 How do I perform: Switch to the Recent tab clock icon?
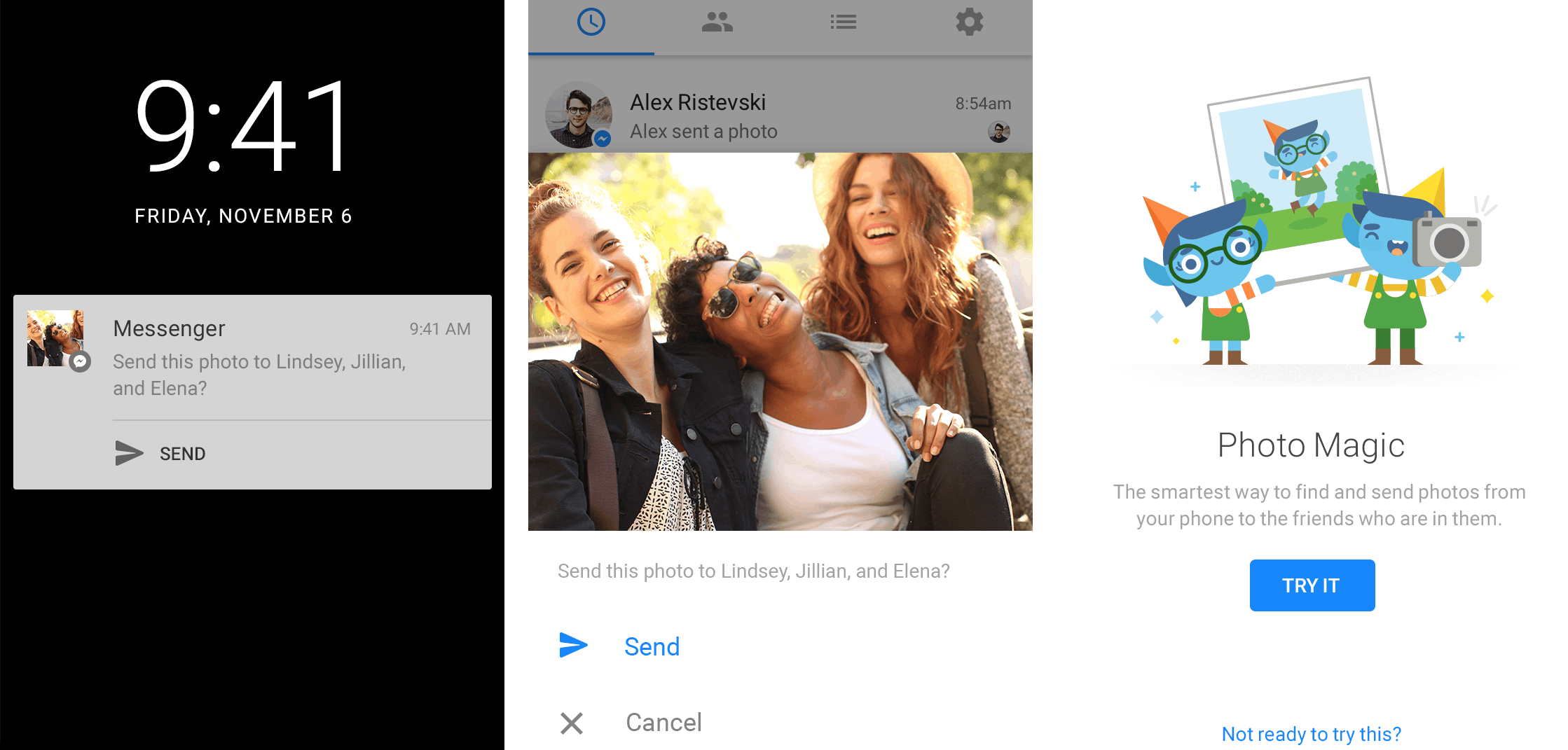click(591, 22)
